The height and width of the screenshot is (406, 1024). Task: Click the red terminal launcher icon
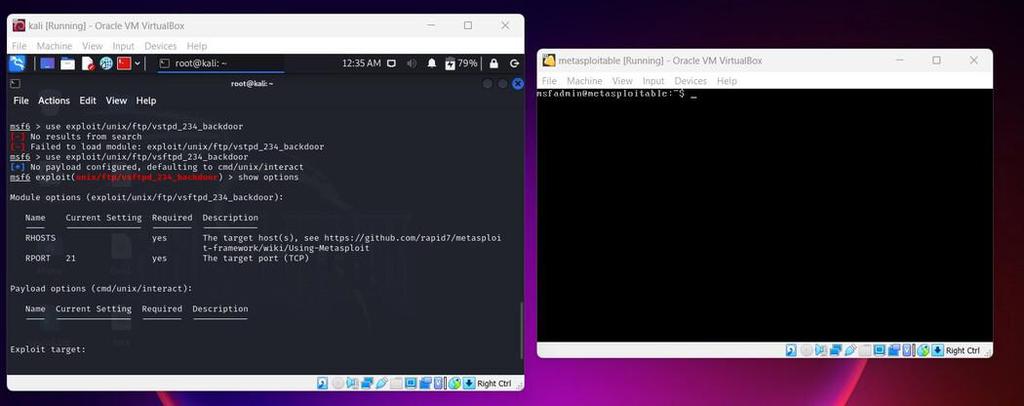click(124, 63)
